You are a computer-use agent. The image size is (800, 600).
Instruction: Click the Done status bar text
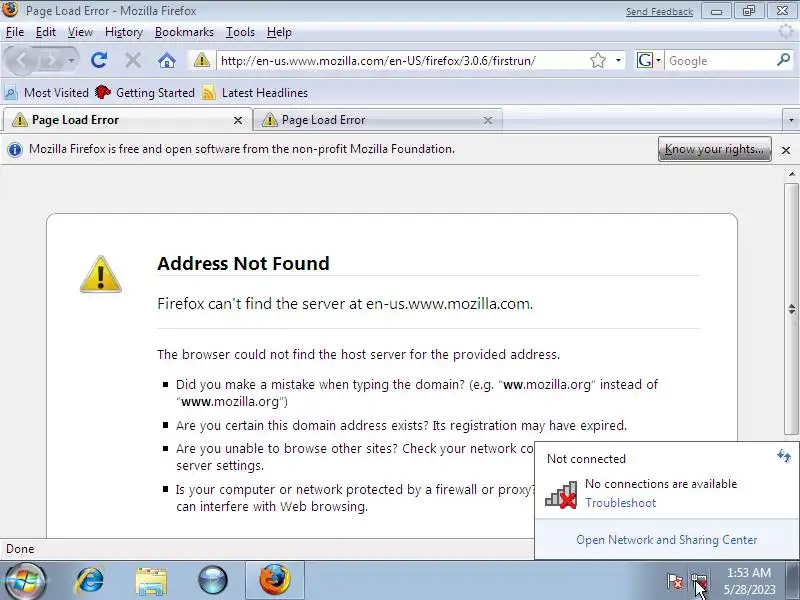[x=20, y=549]
